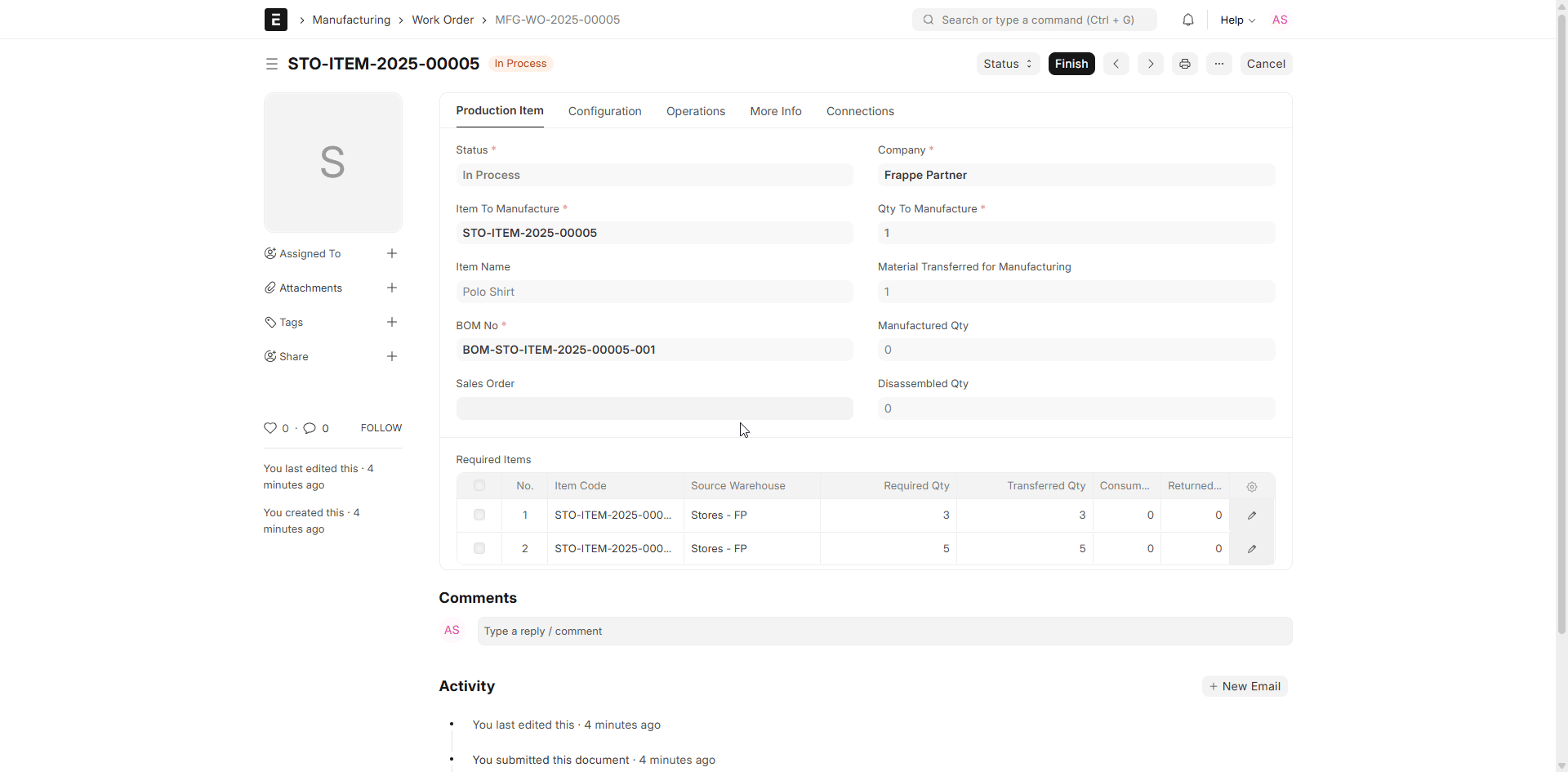Select the checkbox for required item row 1
This screenshot has height=772, width=1568.
[479, 515]
